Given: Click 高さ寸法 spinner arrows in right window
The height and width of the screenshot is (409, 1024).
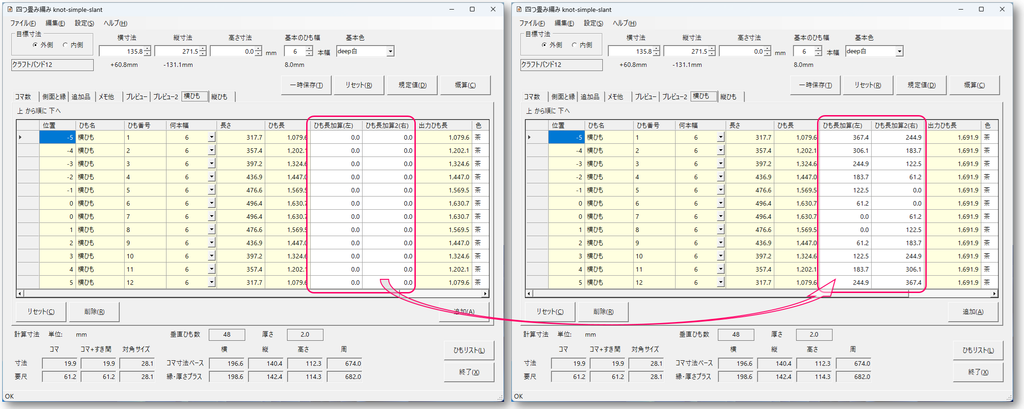Looking at the screenshot, I should pyautogui.click(x=768, y=51).
